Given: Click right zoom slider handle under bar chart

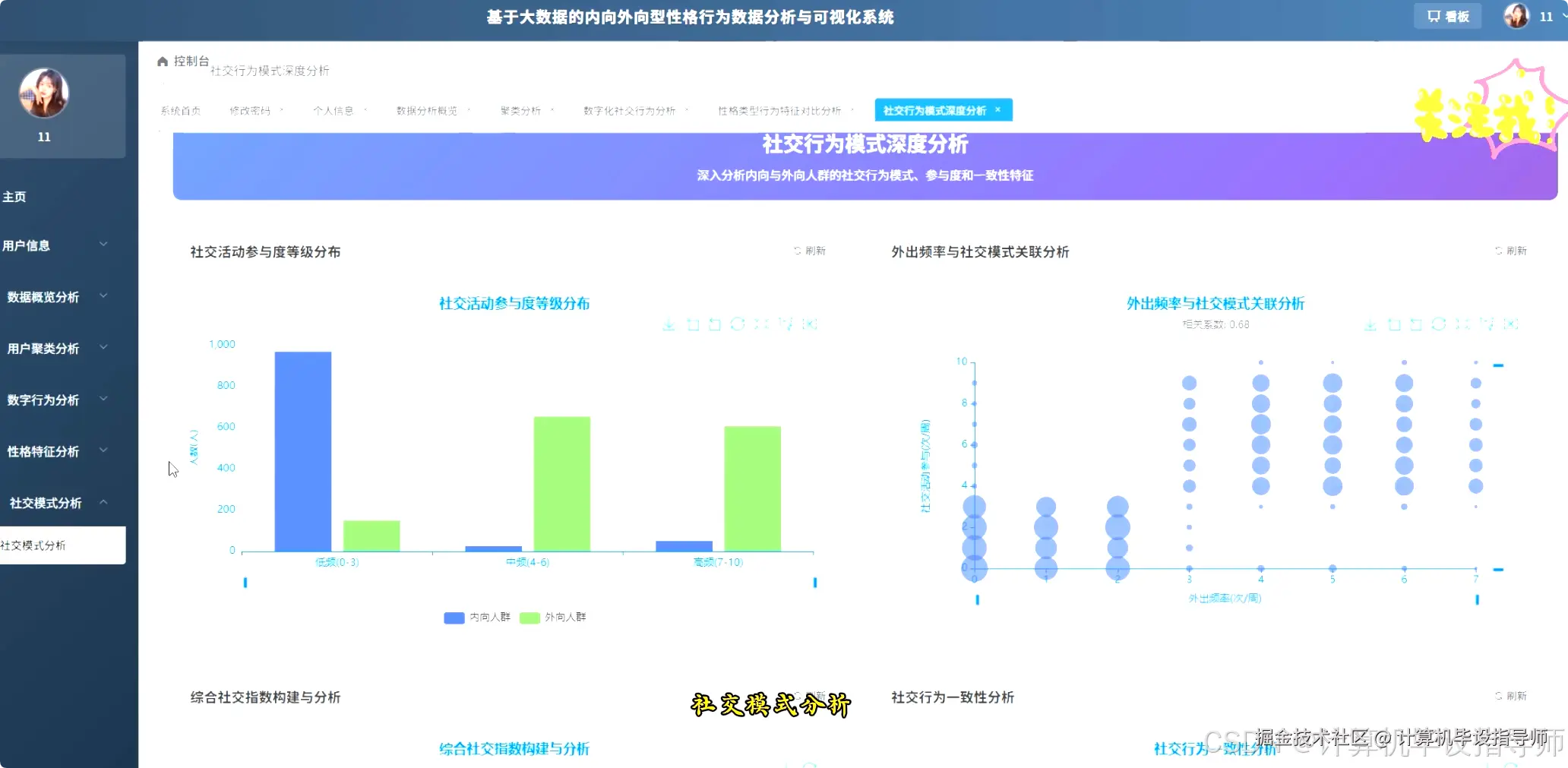Looking at the screenshot, I should tap(815, 583).
